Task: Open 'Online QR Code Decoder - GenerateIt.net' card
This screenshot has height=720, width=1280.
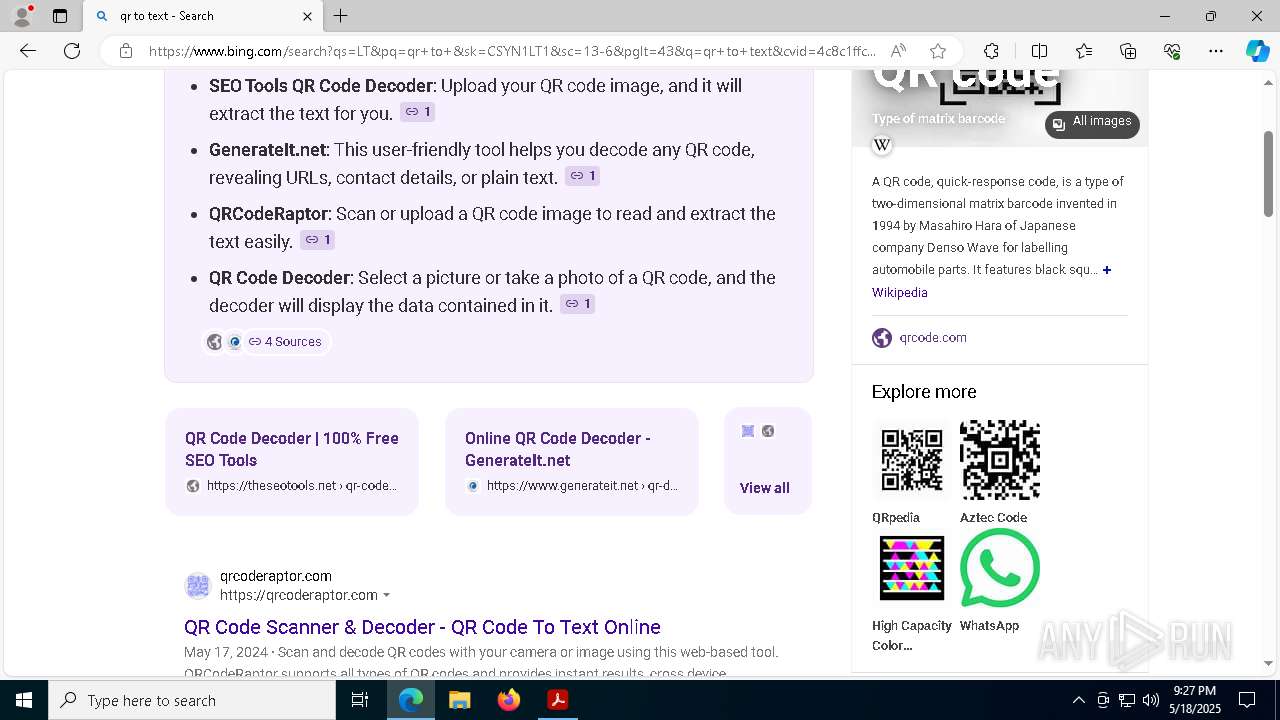Action: (572, 462)
